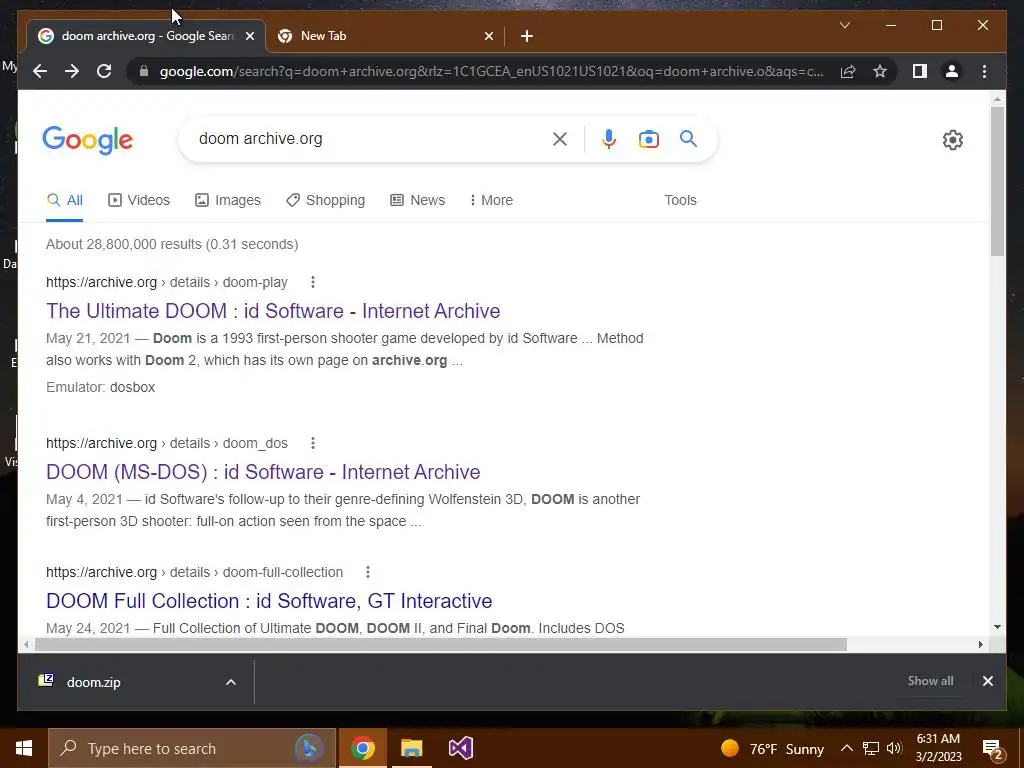The image size is (1024, 768).
Task: Switch to the Images results tab
Action: [x=228, y=200]
